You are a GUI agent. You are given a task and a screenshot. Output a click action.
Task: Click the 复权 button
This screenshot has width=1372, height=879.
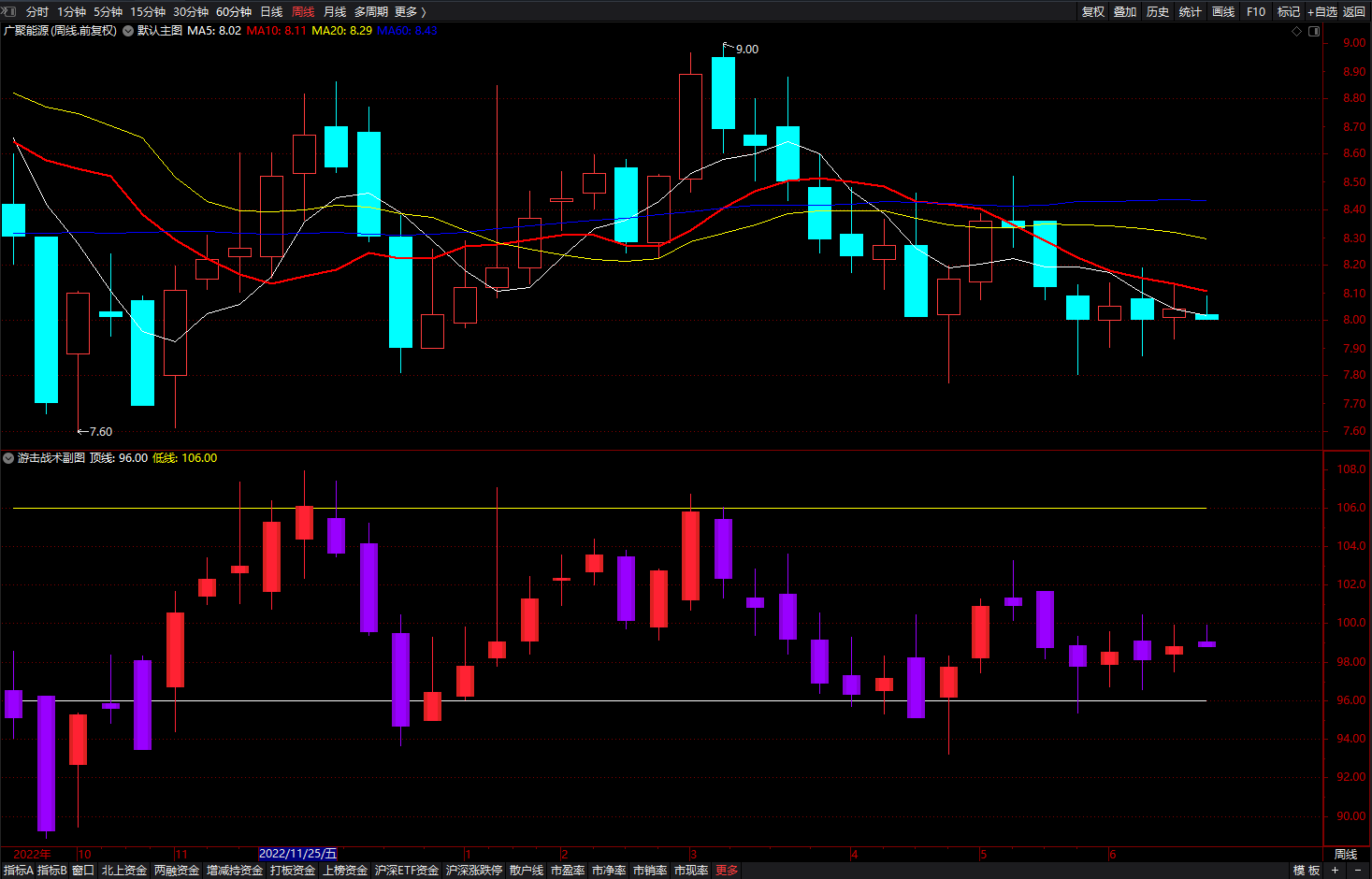click(x=1093, y=11)
